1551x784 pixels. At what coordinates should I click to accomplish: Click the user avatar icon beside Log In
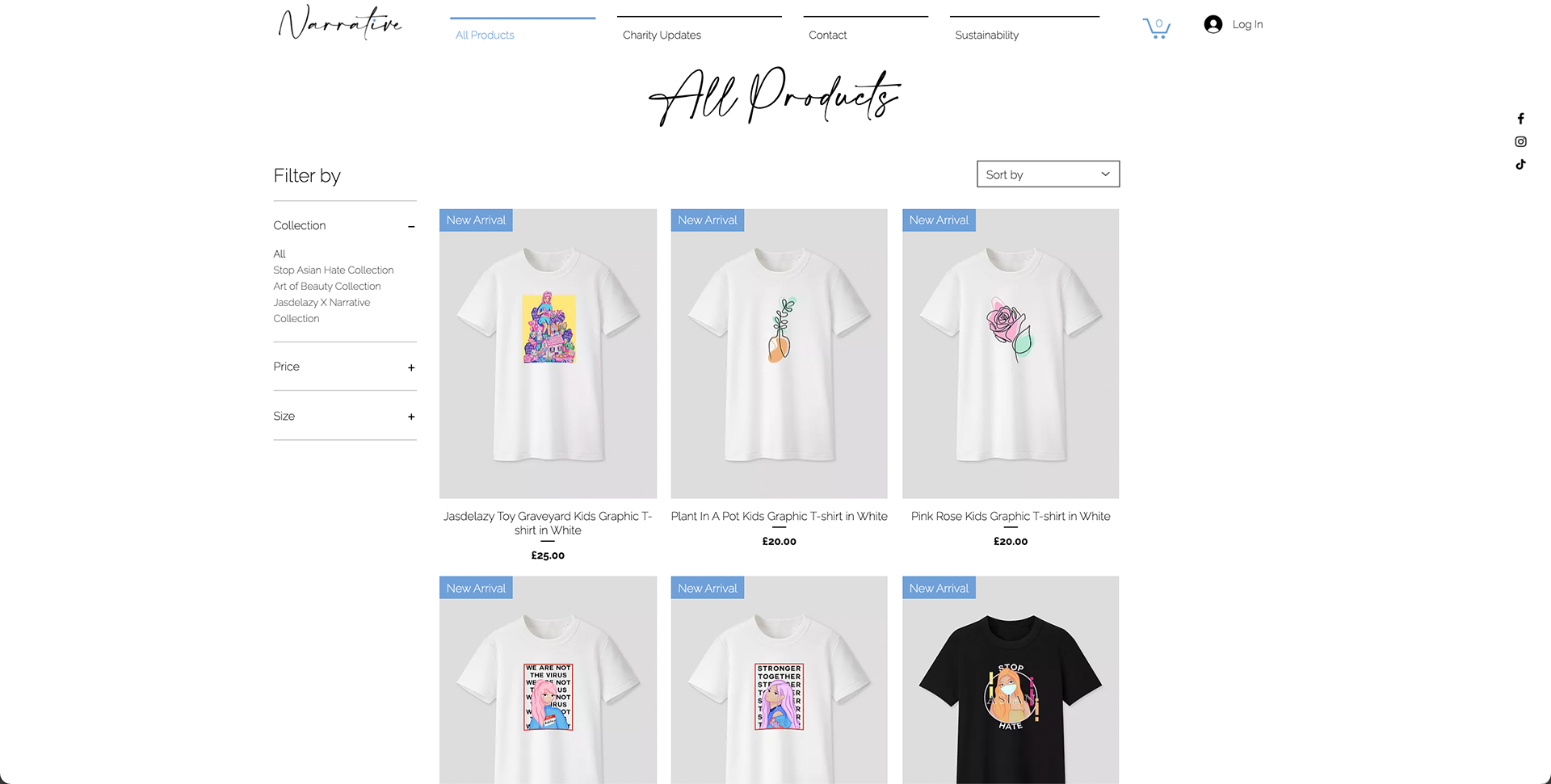1213,24
